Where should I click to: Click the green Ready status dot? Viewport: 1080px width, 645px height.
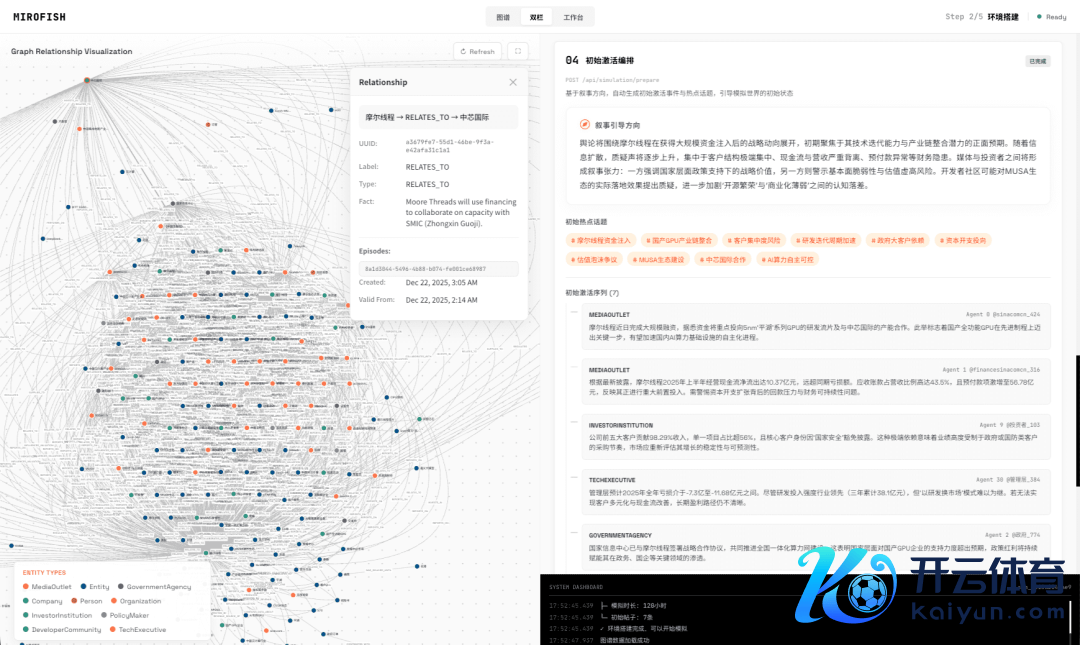[x=1038, y=17]
